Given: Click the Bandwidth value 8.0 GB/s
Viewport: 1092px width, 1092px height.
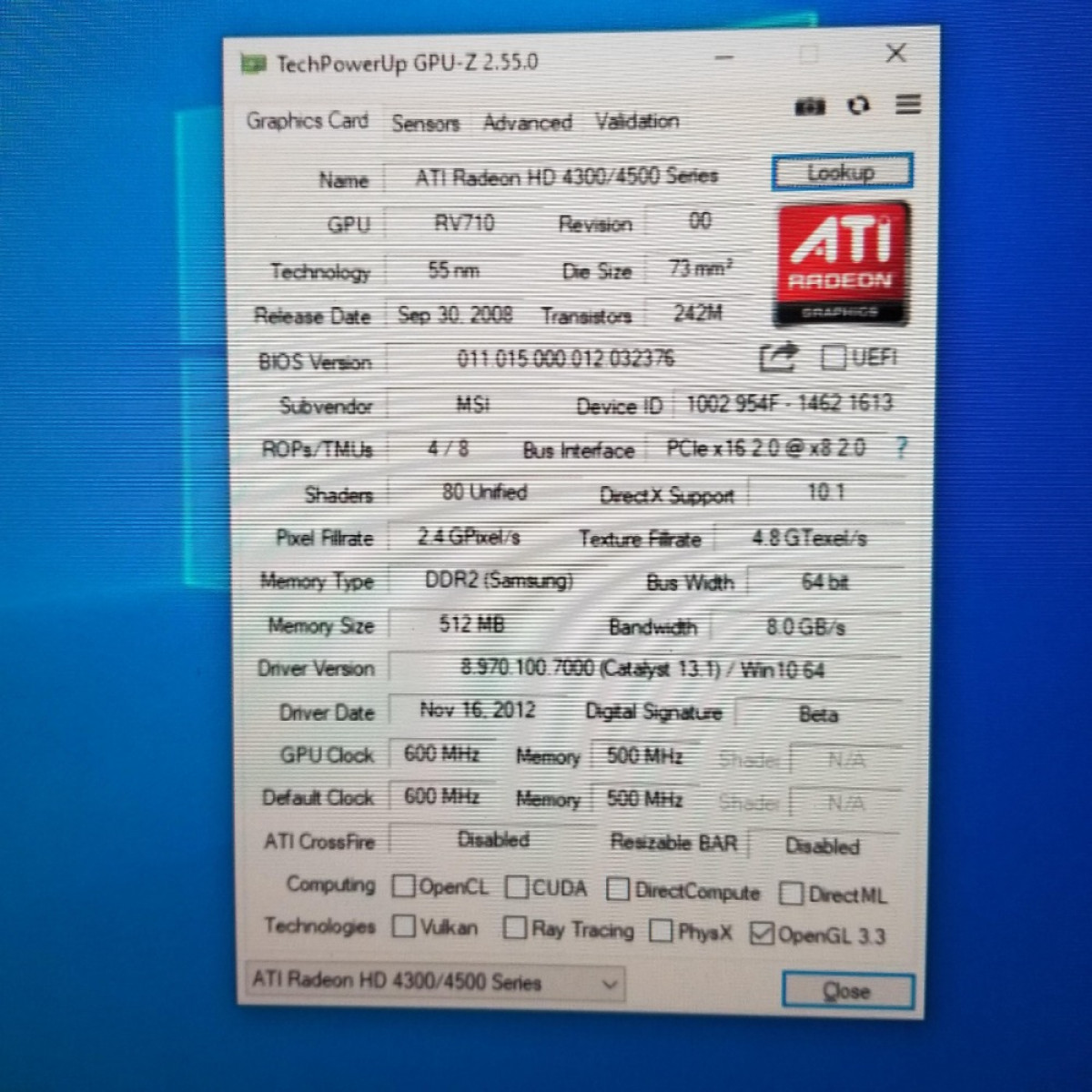Looking at the screenshot, I should point(805,627).
